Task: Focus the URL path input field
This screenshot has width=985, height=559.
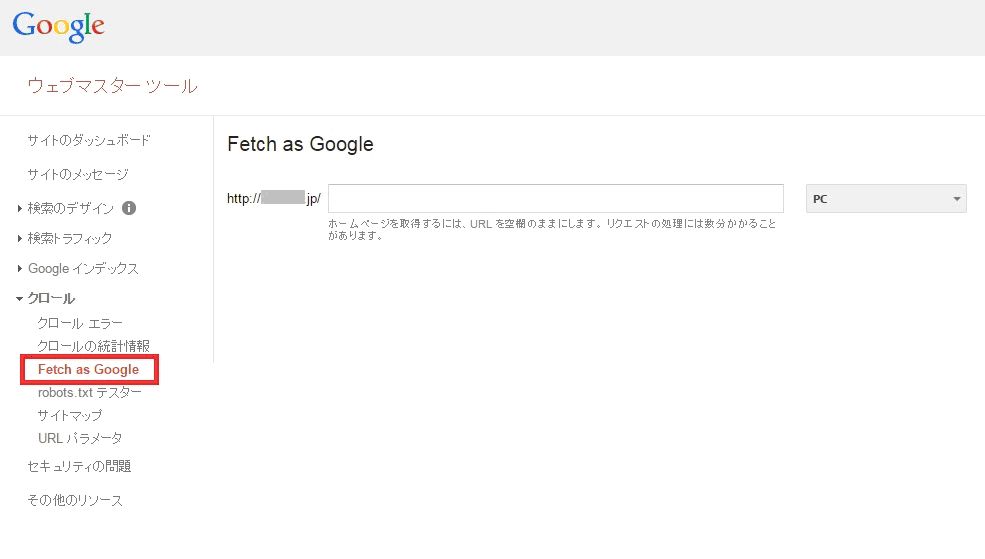Action: pyautogui.click(x=556, y=198)
